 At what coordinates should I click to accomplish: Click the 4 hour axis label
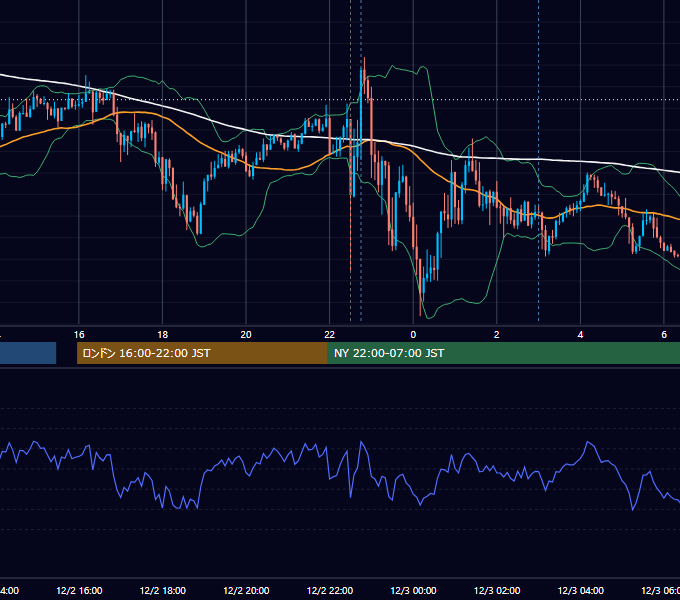pos(580,335)
